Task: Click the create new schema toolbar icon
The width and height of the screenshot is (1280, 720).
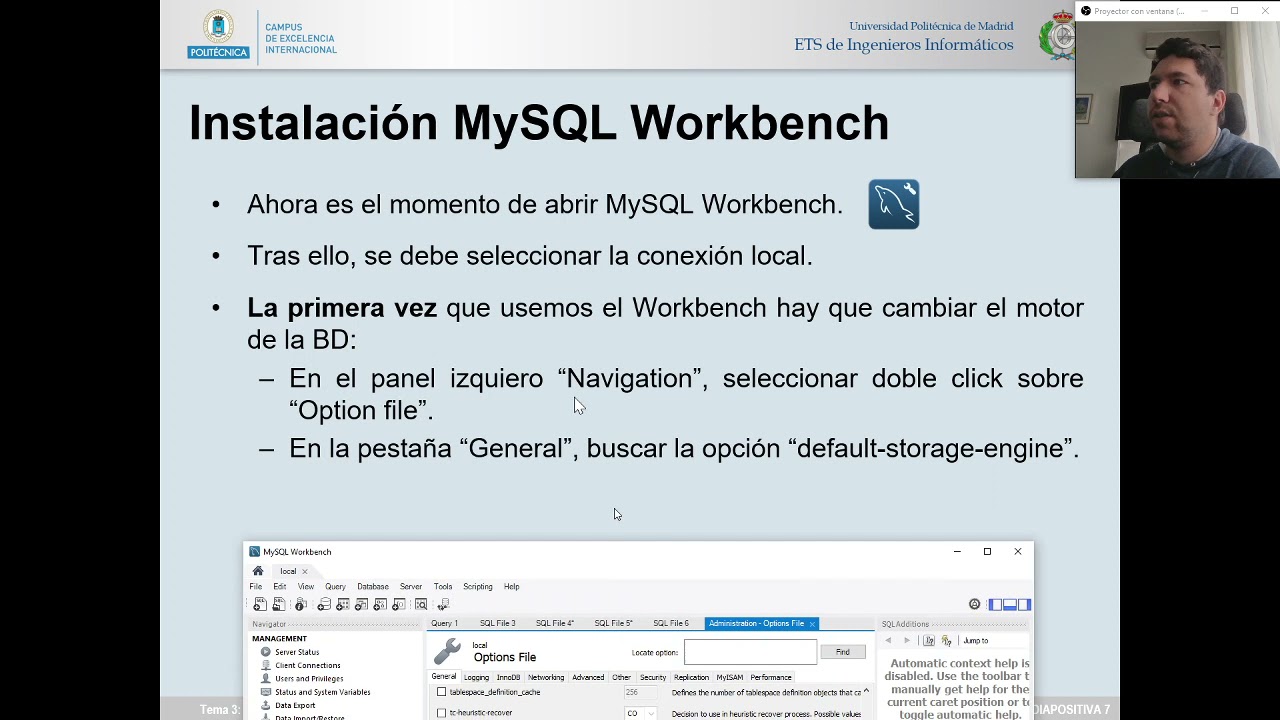Action: pos(324,604)
